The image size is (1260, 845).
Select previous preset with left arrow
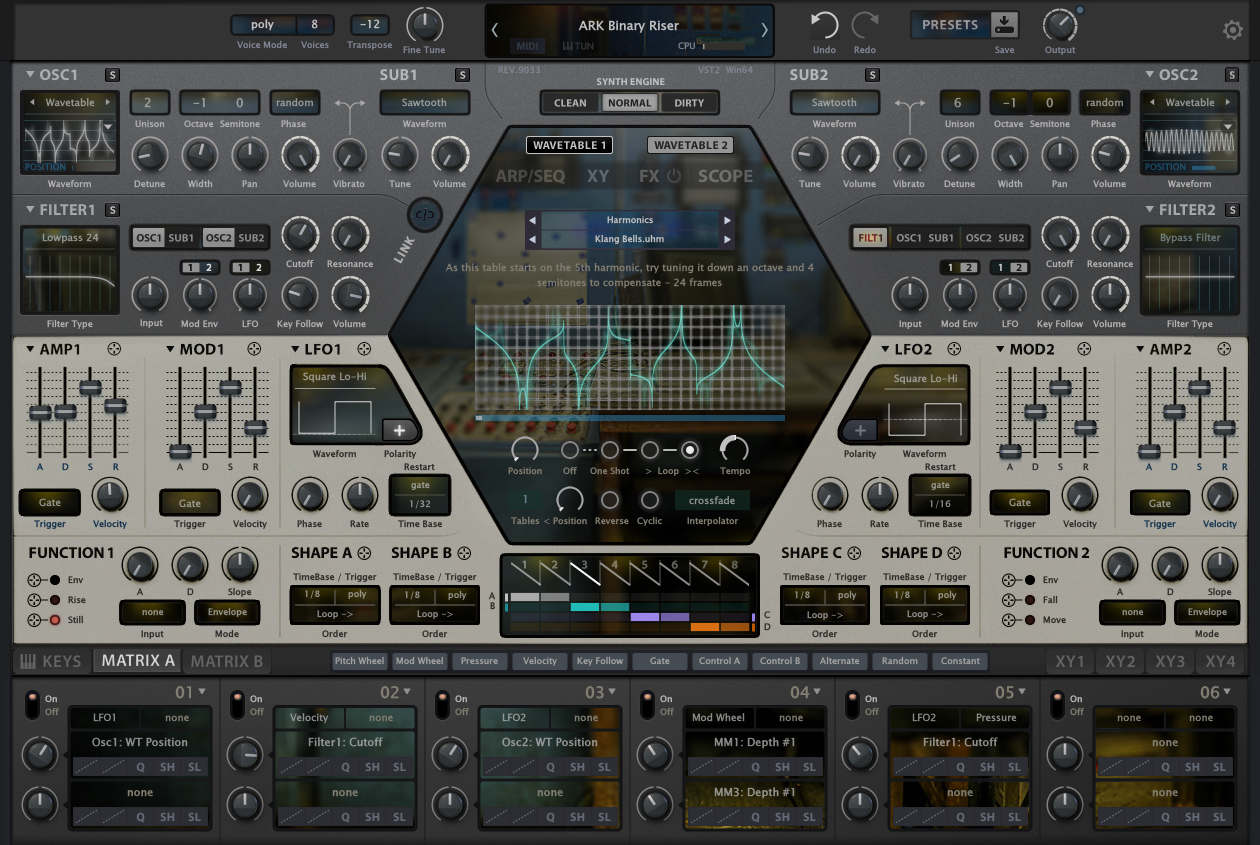[x=494, y=29]
